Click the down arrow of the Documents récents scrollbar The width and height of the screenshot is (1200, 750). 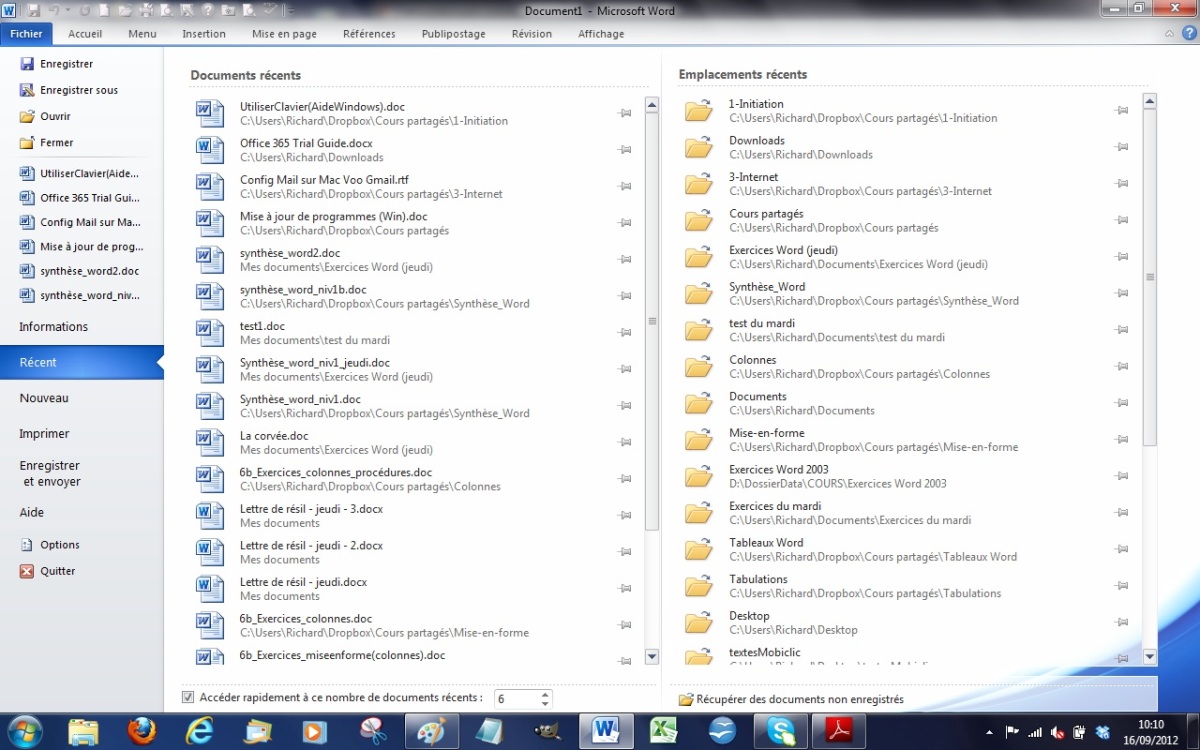point(652,657)
